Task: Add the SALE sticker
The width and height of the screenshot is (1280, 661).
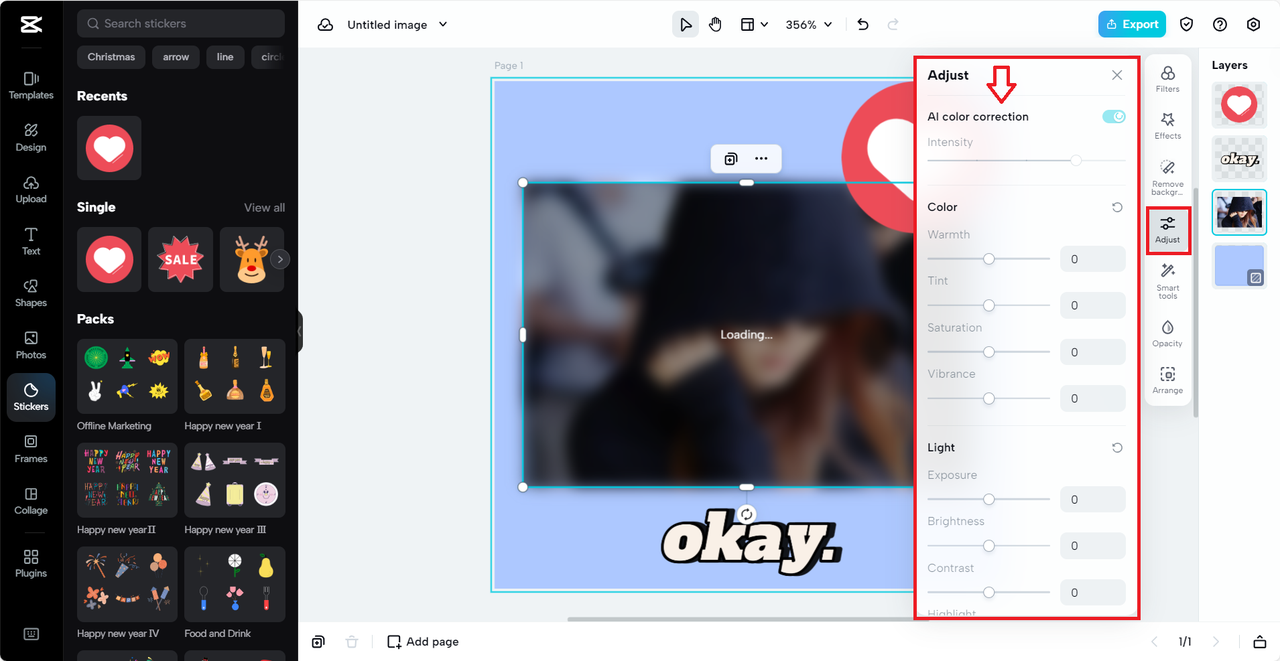Action: coord(181,259)
